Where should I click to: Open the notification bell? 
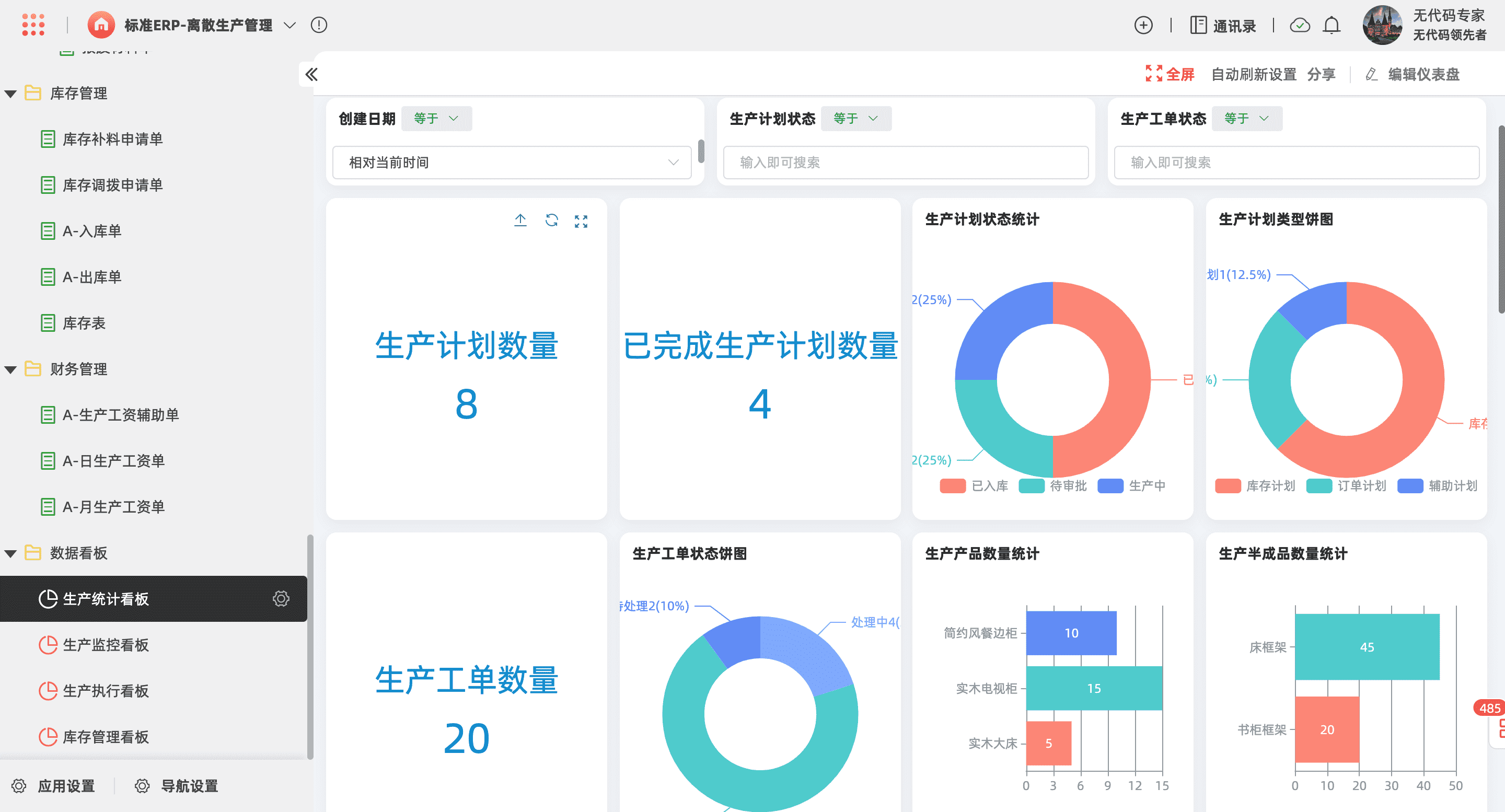tap(1331, 26)
